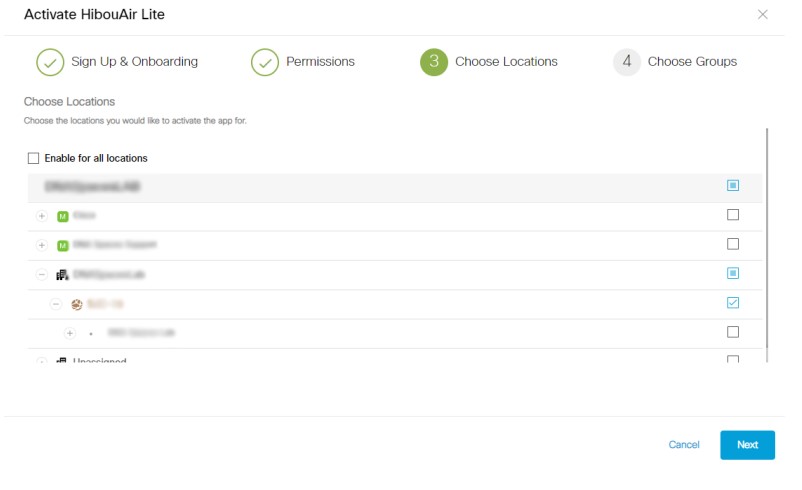Click the Next button
This screenshot has height=490, width=802.
coord(747,445)
